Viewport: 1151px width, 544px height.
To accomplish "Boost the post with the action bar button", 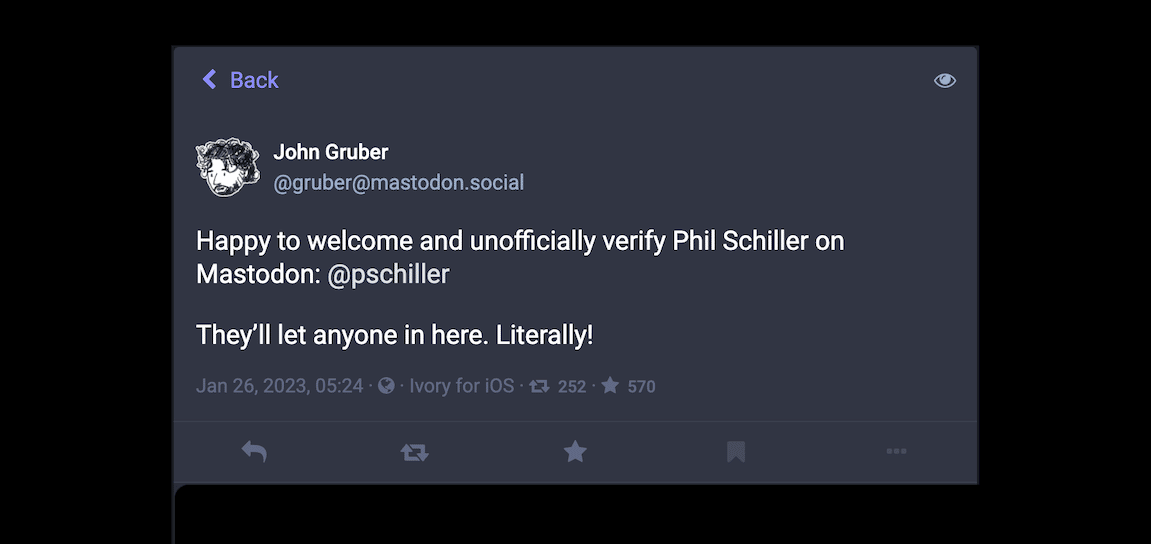I will point(414,452).
